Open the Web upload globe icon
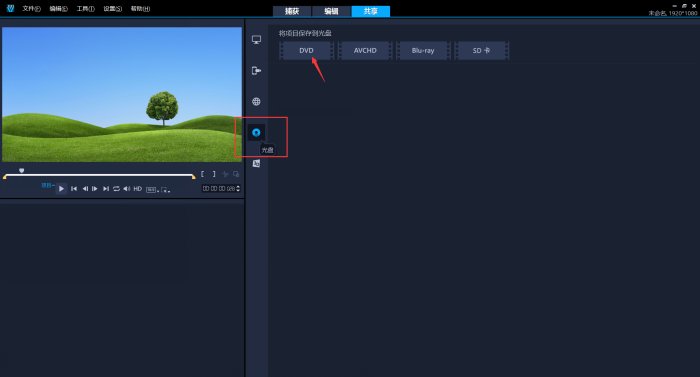The width and height of the screenshot is (700, 377). click(256, 101)
